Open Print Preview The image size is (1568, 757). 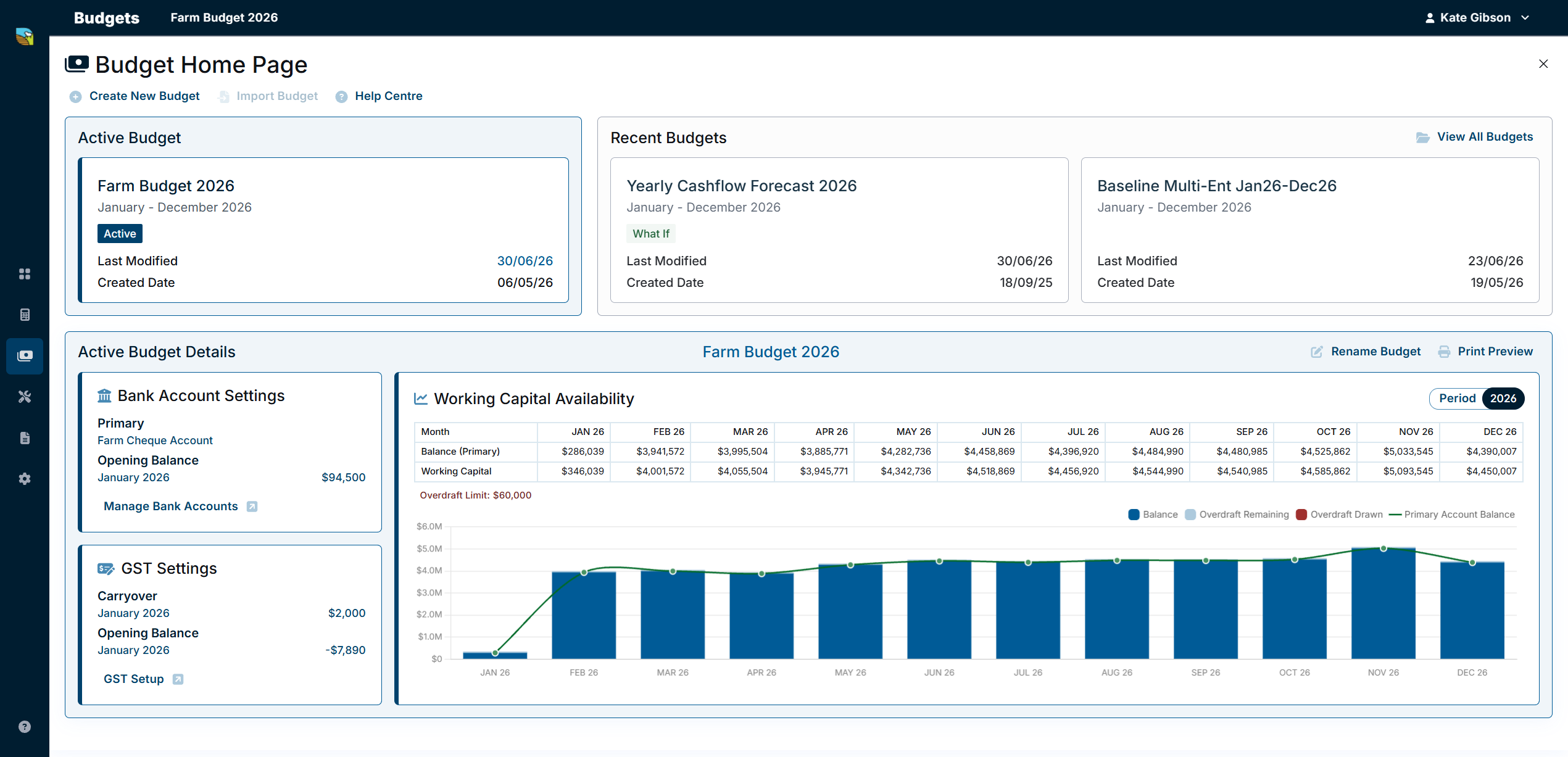tap(1495, 352)
